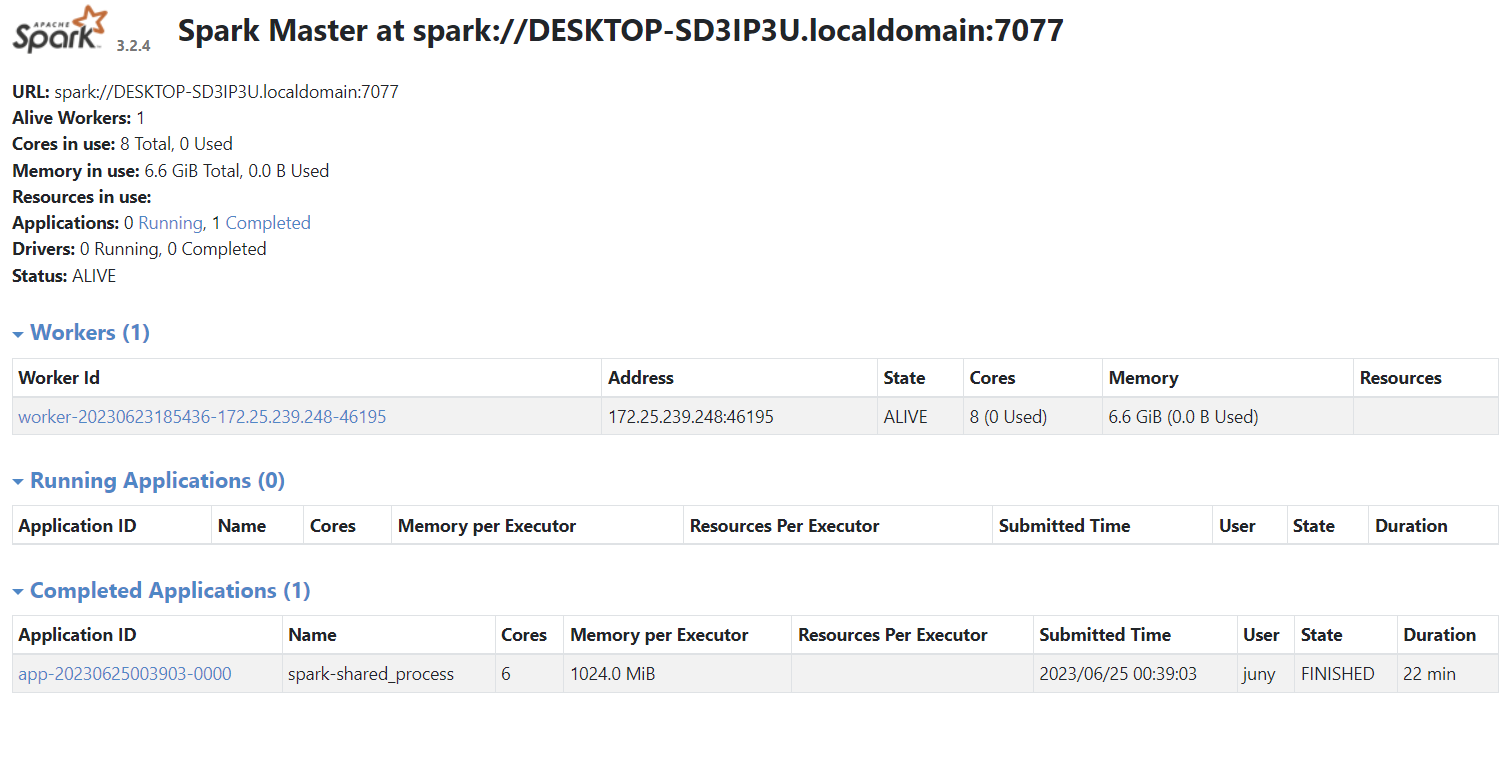Open application app-20230625003903-0000
The width and height of the screenshot is (1508, 763).
pyautogui.click(x=125, y=674)
